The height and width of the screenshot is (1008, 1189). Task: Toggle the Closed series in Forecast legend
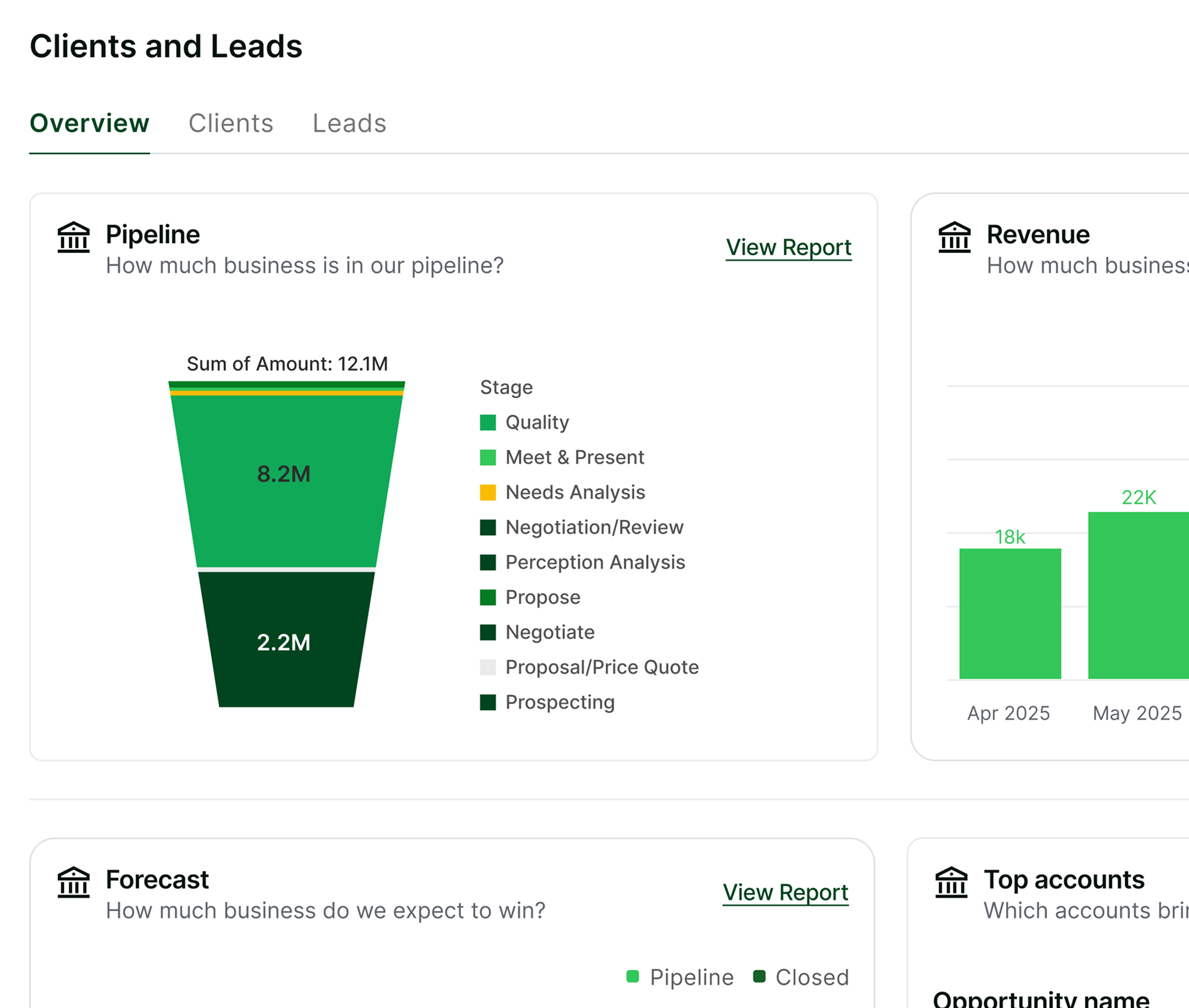coord(801,977)
